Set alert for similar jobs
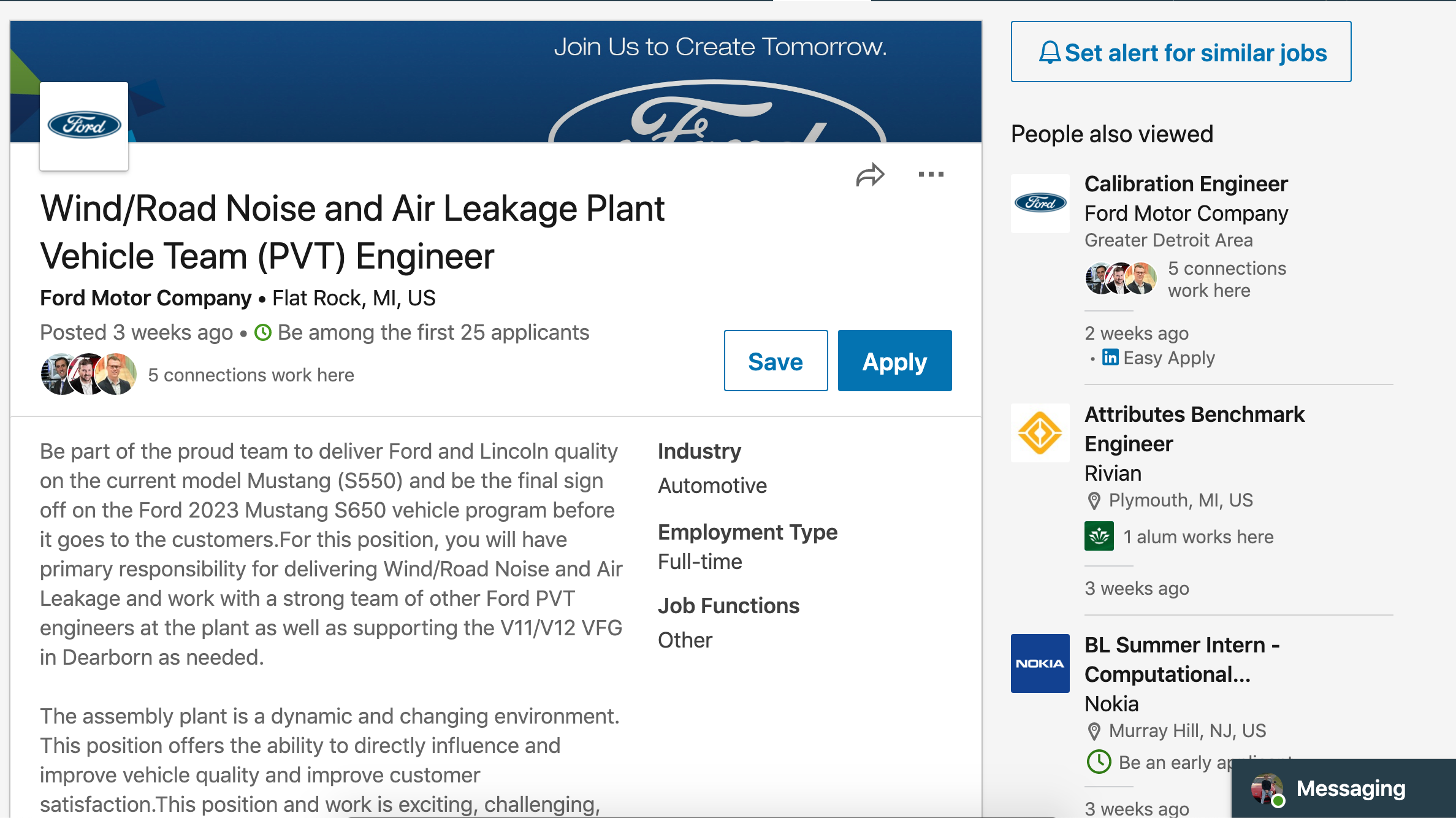The height and width of the screenshot is (818, 1456). 1195,53
